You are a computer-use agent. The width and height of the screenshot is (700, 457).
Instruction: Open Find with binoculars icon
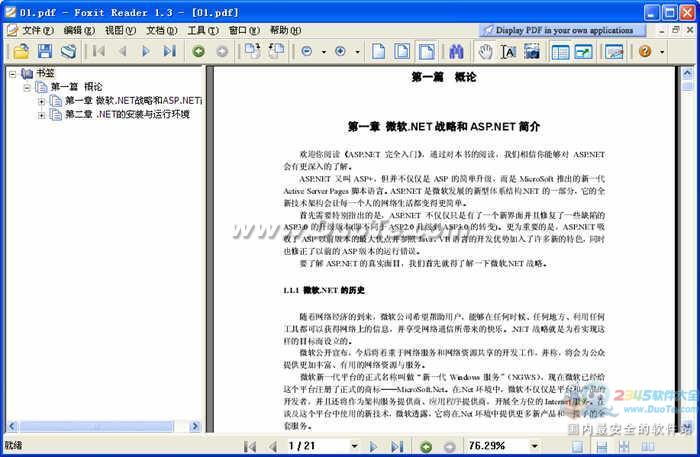[456, 52]
